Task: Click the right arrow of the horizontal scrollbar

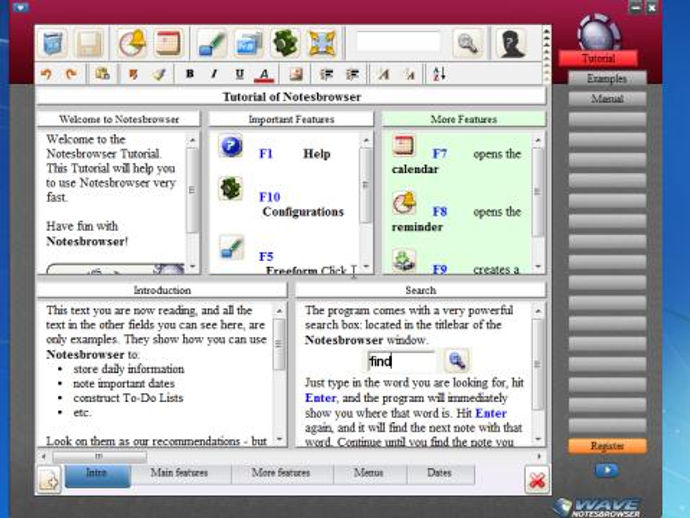Action: coord(539,456)
